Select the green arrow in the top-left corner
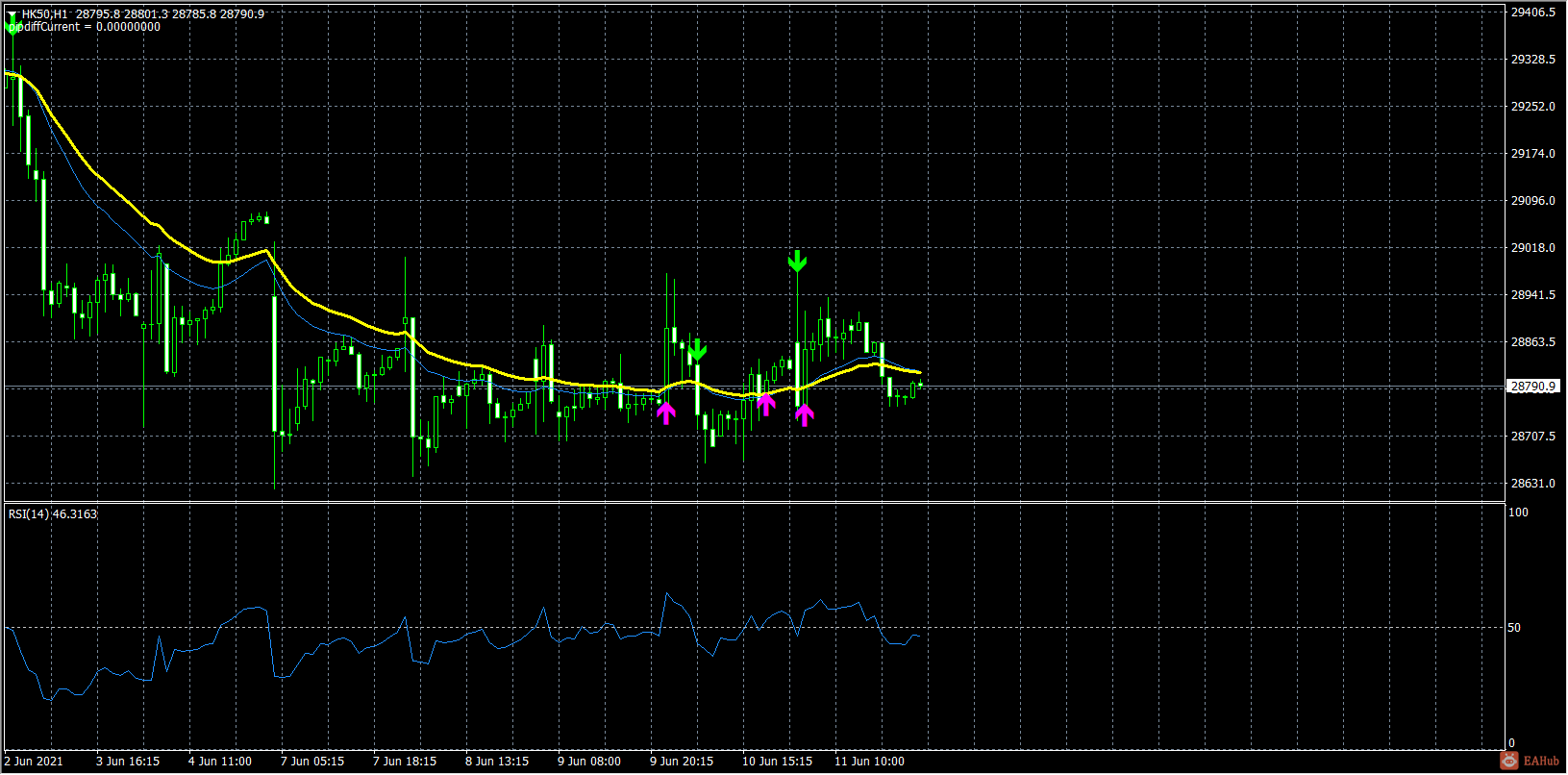1568x775 pixels. pyautogui.click(x=12, y=28)
